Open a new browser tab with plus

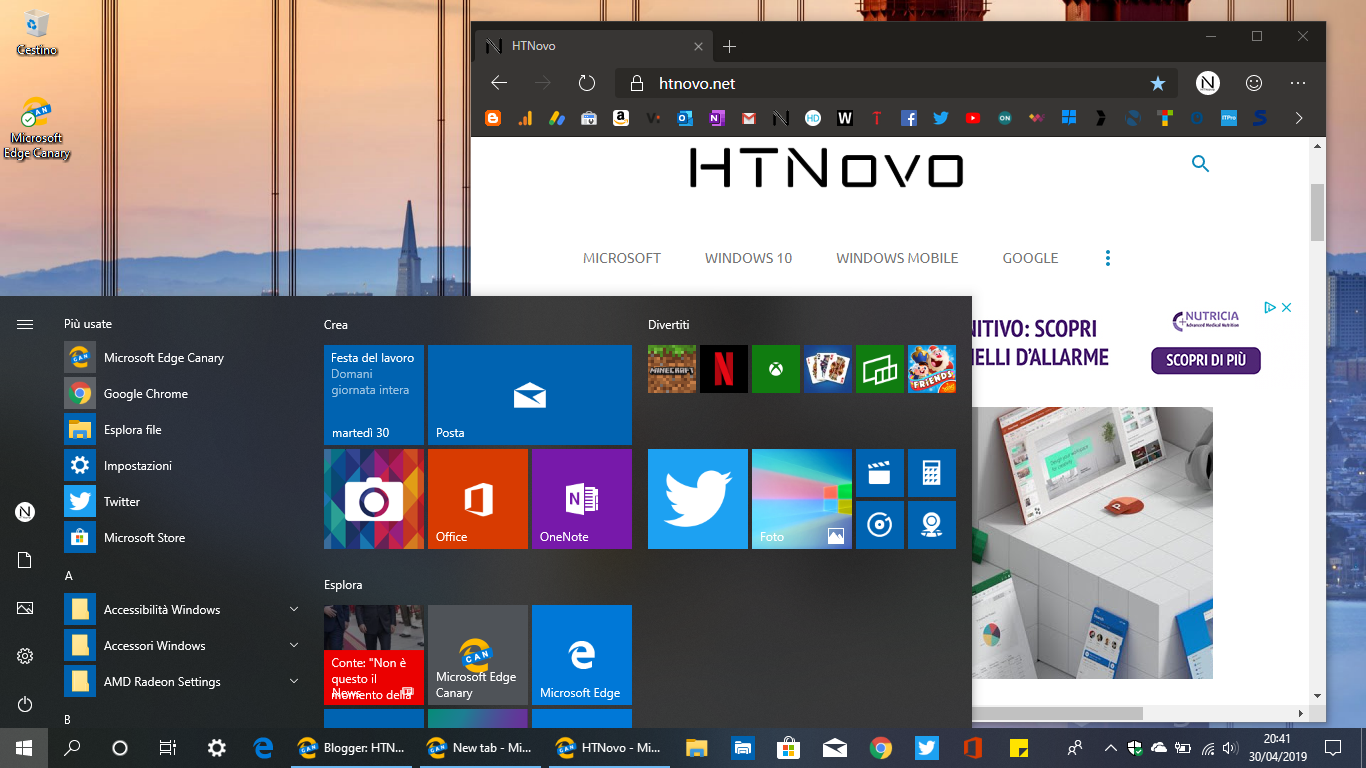click(x=729, y=46)
